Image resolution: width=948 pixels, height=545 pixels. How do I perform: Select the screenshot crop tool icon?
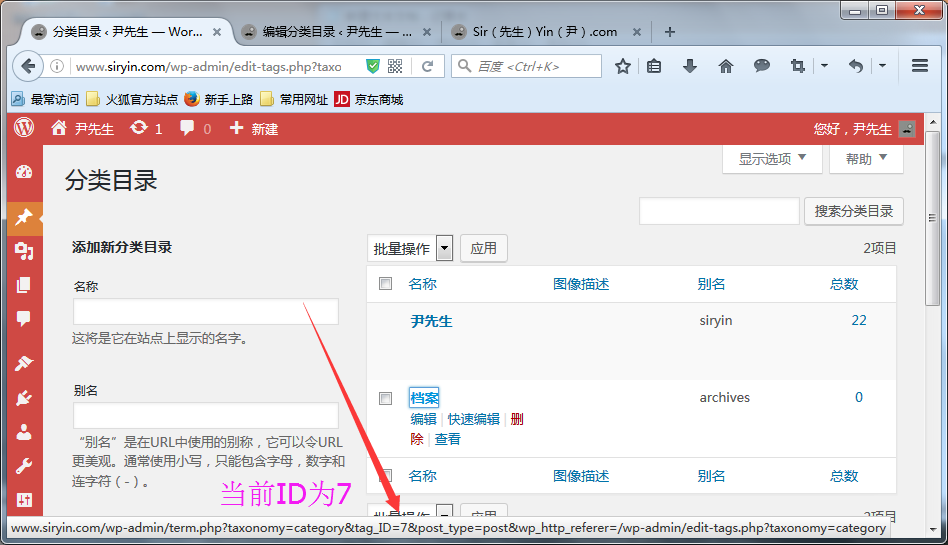798,66
